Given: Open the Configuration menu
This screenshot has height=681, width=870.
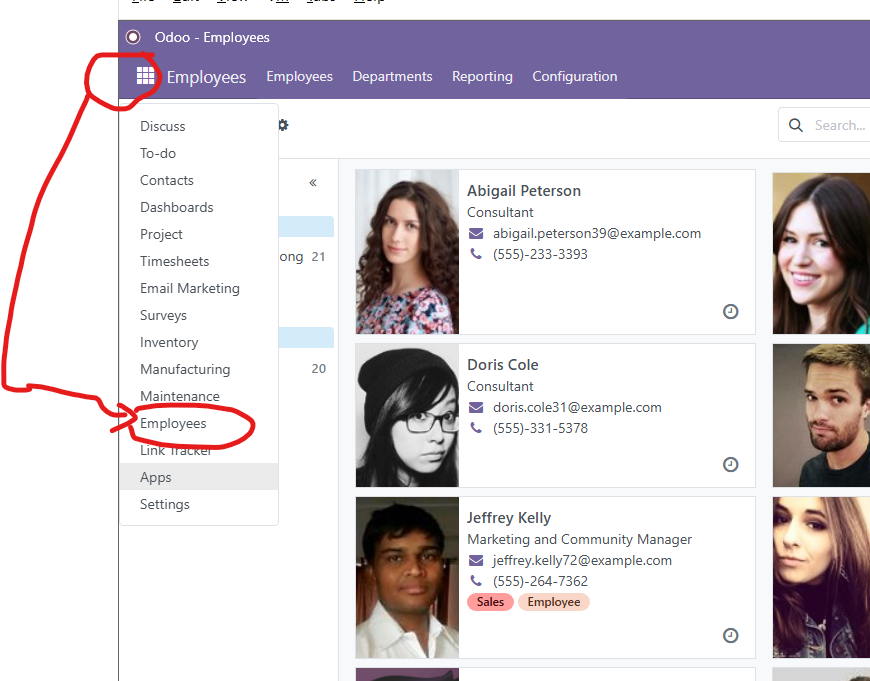Looking at the screenshot, I should 574,76.
